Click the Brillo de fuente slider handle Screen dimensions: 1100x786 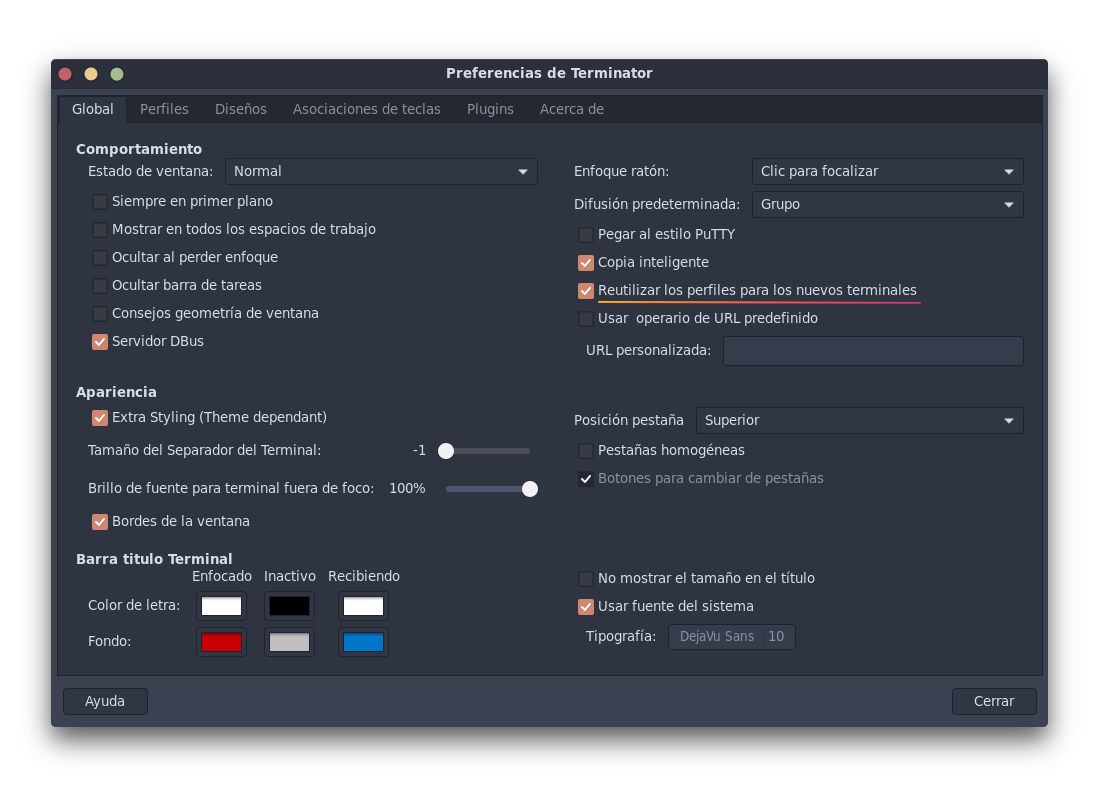530,489
